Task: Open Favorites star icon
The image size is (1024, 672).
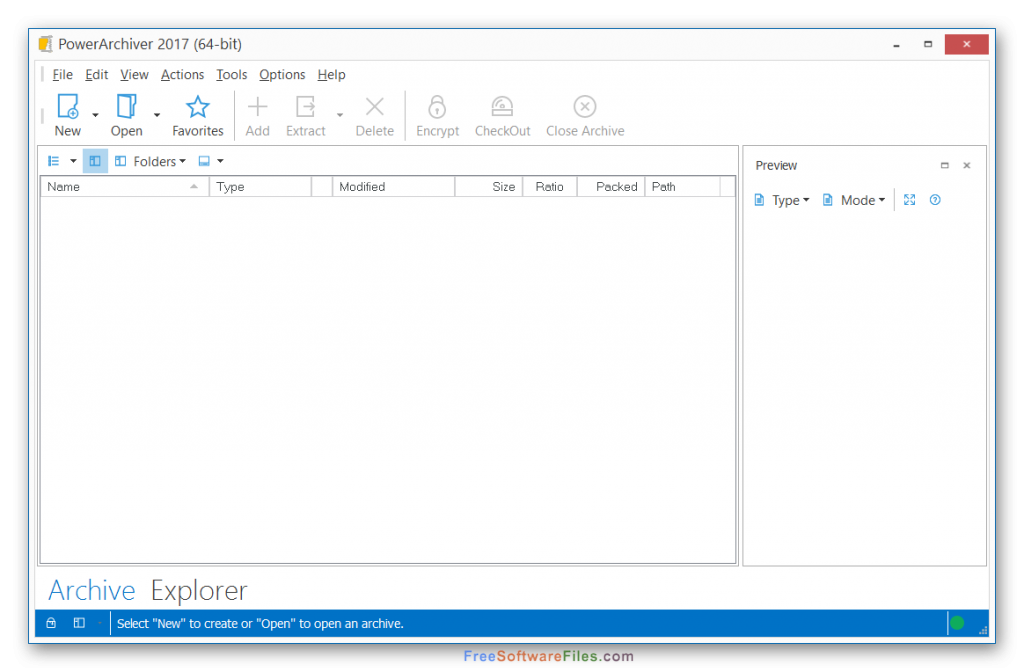Action: [197, 106]
